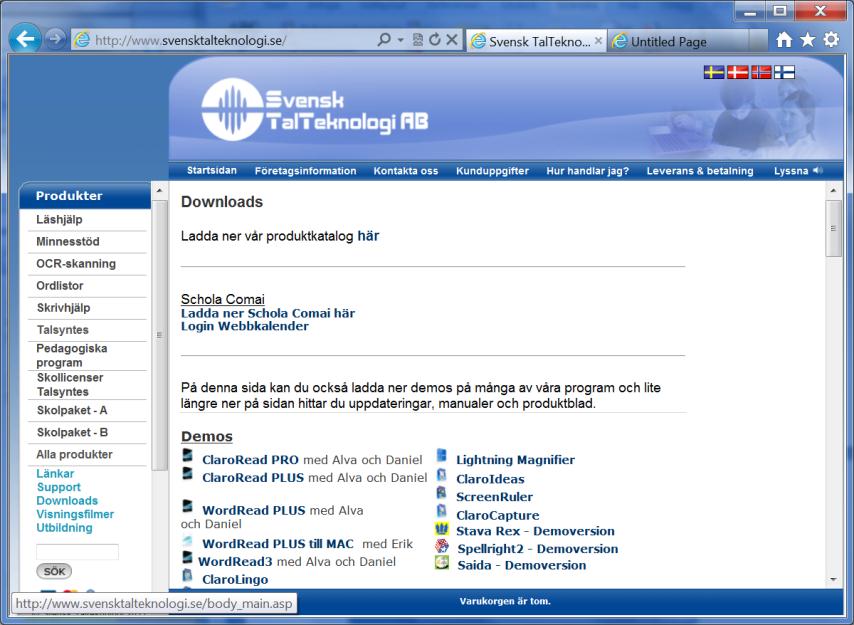
Task: Click main content scrollbar down arrow
Action: [833, 579]
